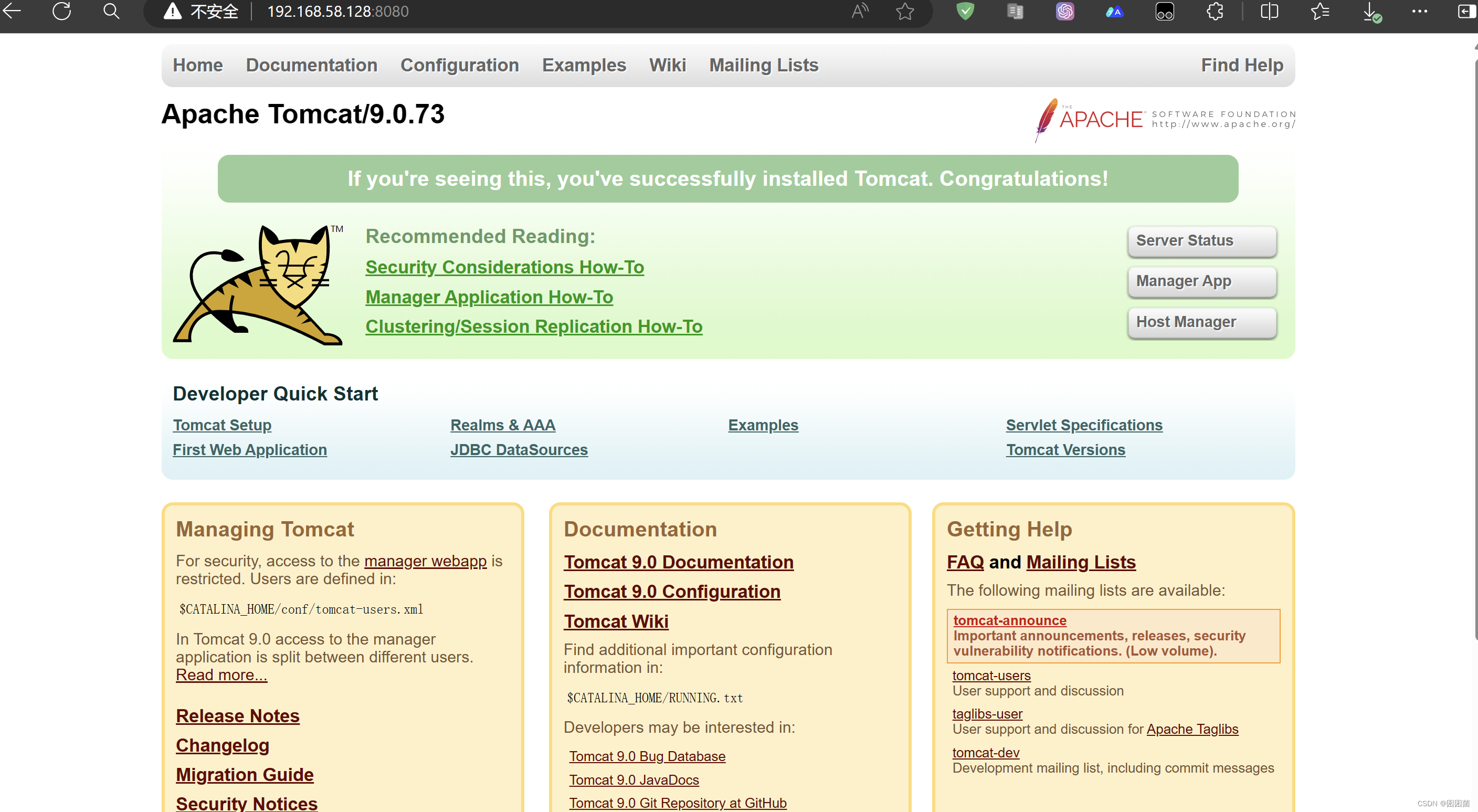Click the purple ChatGPT-style extension icon

click(x=1065, y=11)
